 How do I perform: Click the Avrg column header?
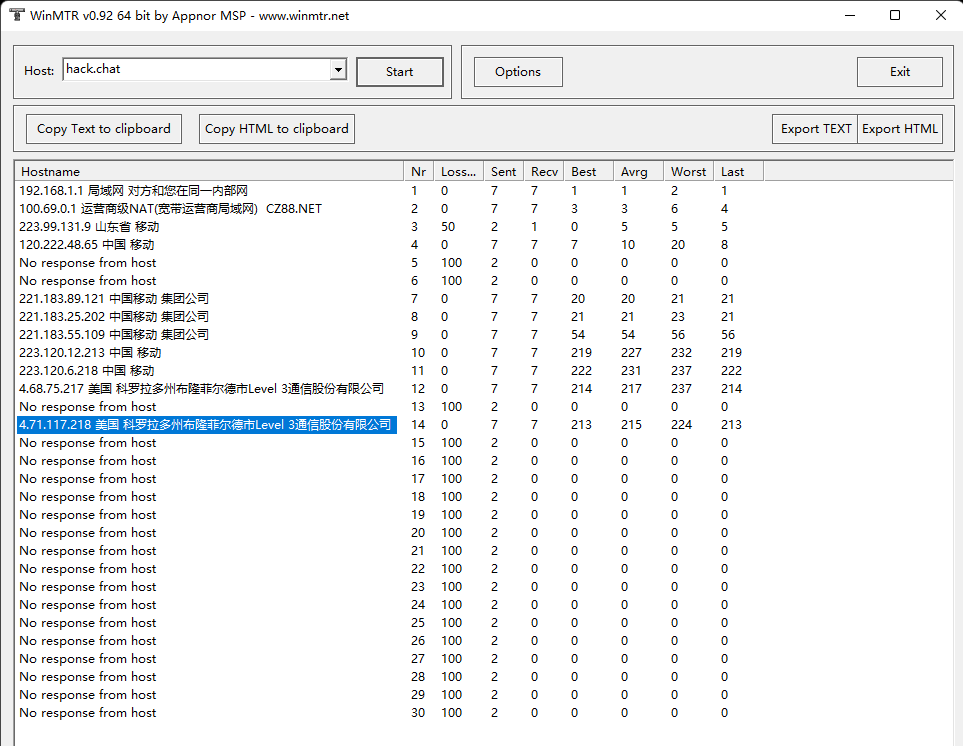[x=639, y=172]
